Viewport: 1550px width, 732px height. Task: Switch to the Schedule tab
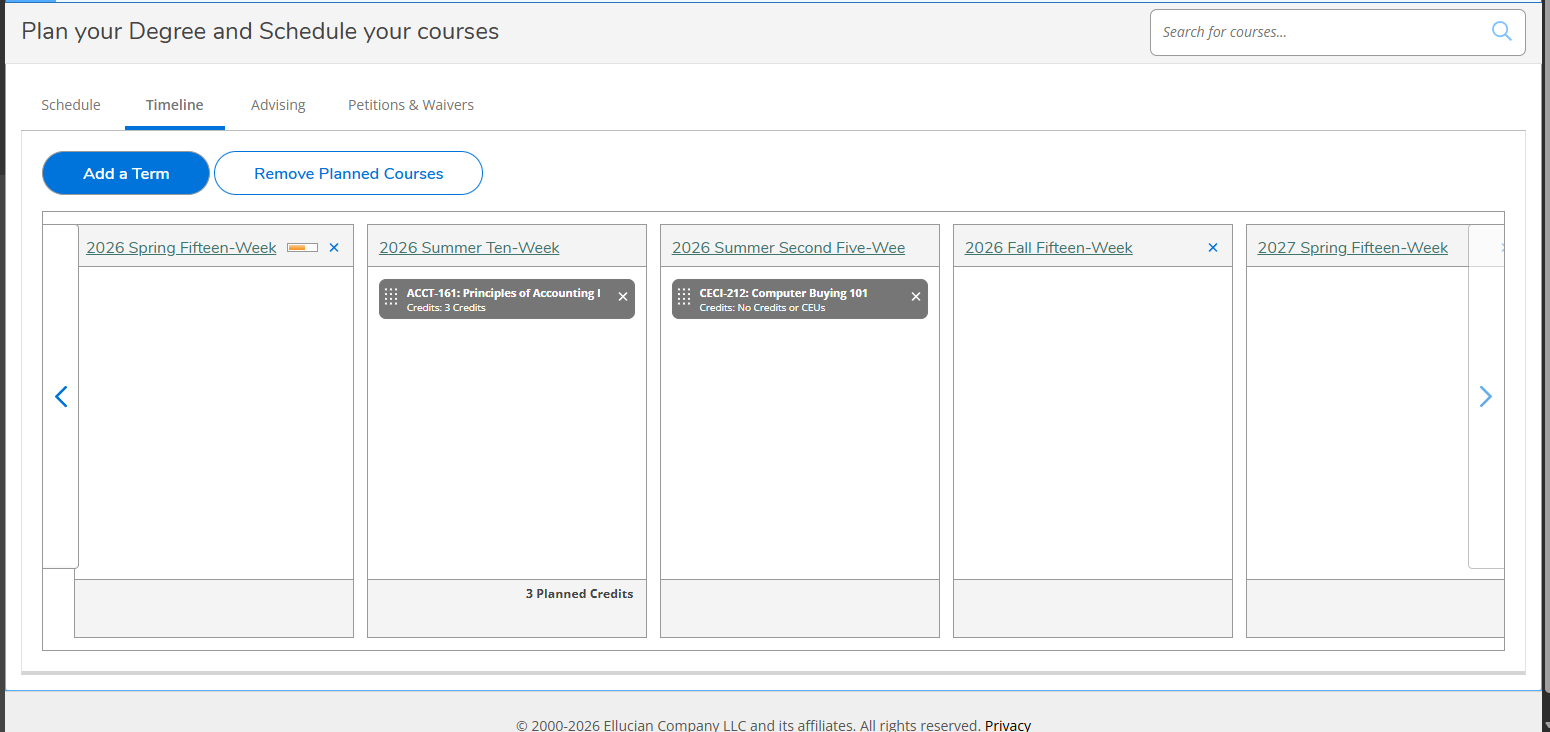tap(71, 105)
